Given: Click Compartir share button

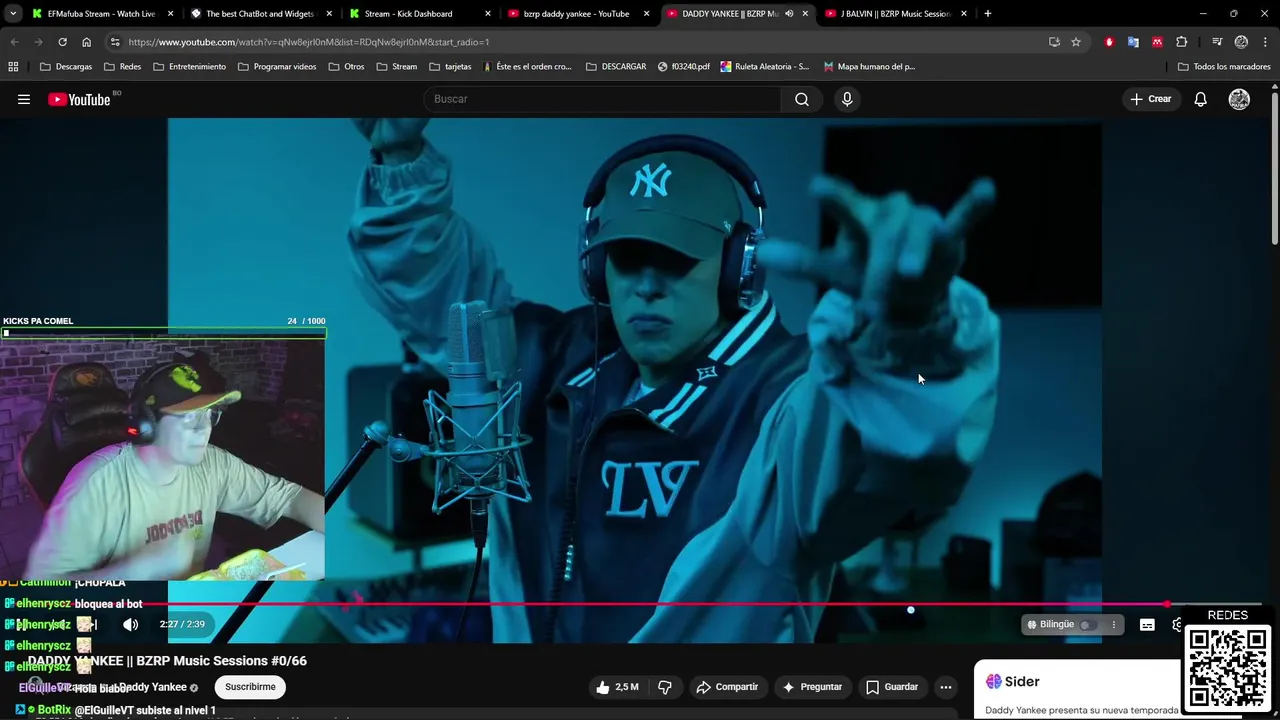Looking at the screenshot, I should pos(727,687).
